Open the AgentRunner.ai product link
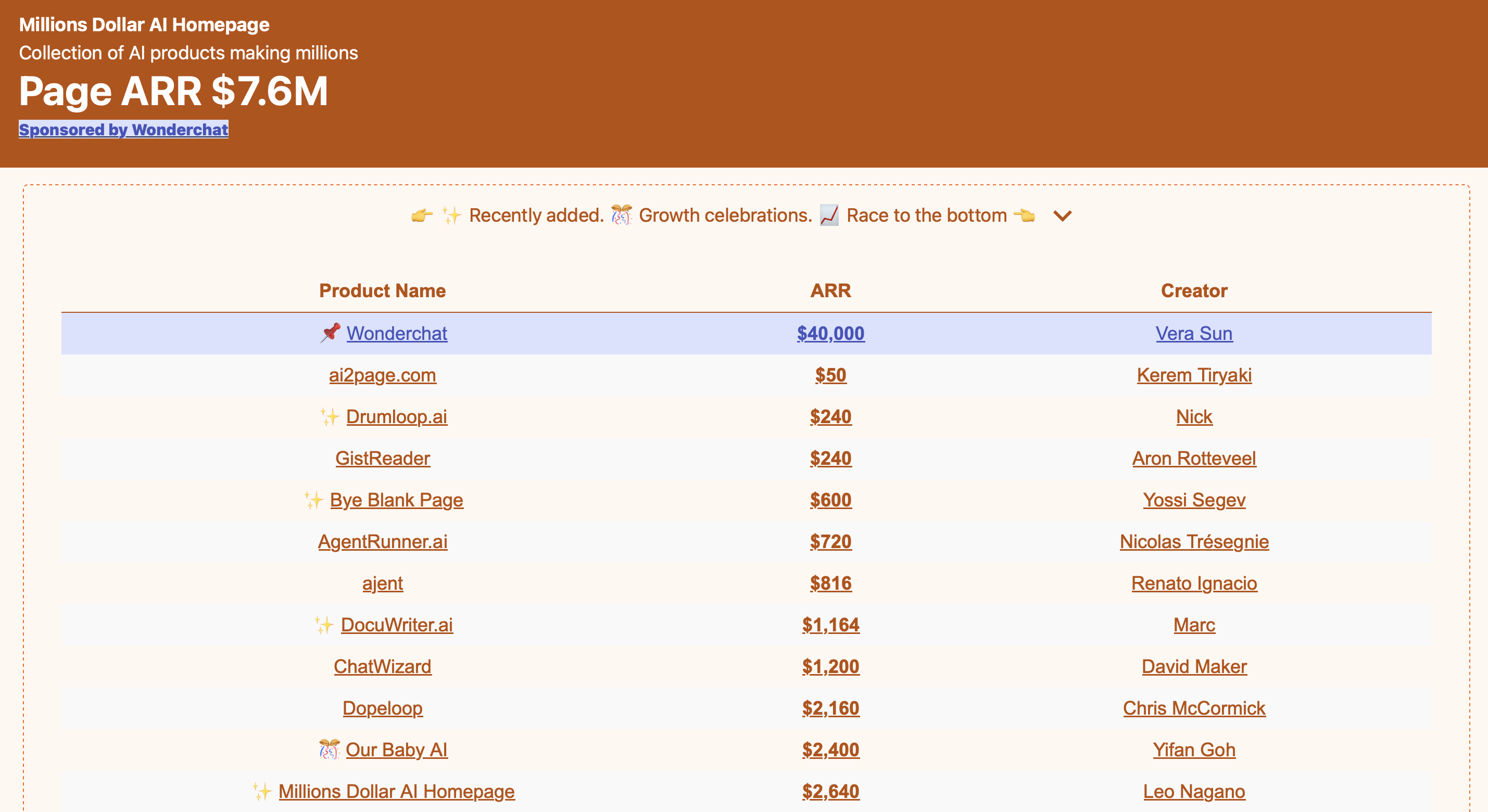 [382, 541]
